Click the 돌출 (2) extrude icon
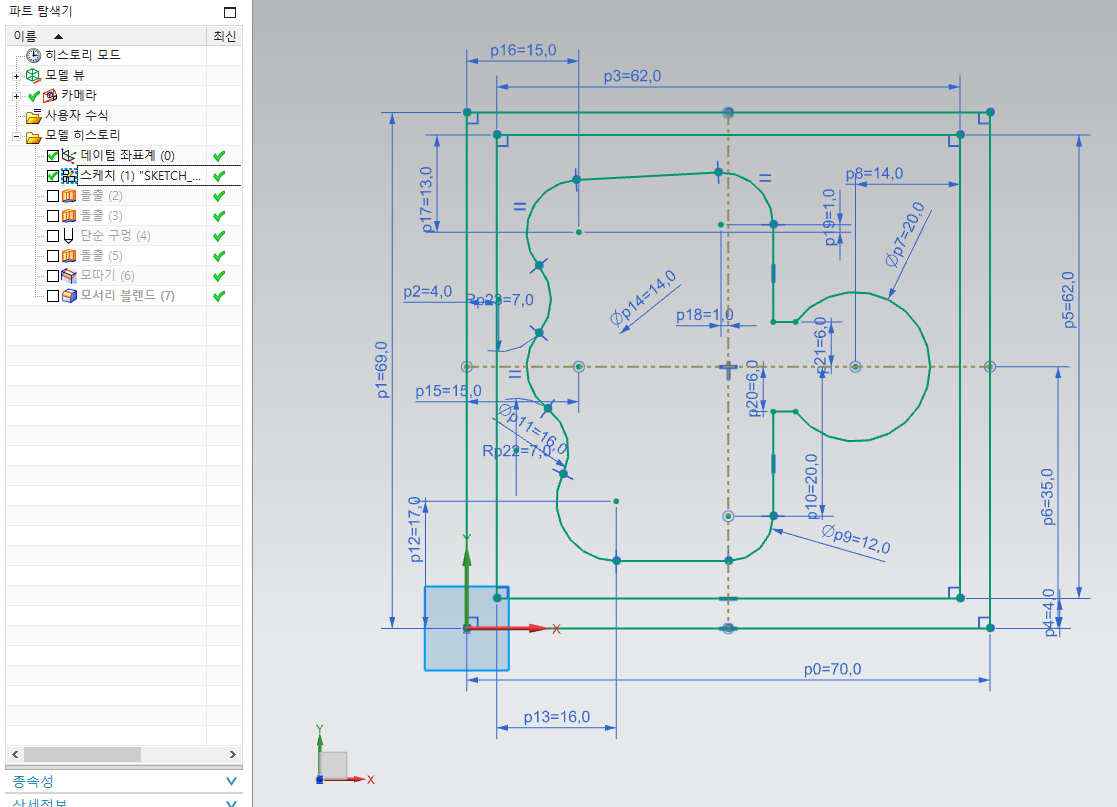1117x807 pixels. pyautogui.click(x=69, y=196)
